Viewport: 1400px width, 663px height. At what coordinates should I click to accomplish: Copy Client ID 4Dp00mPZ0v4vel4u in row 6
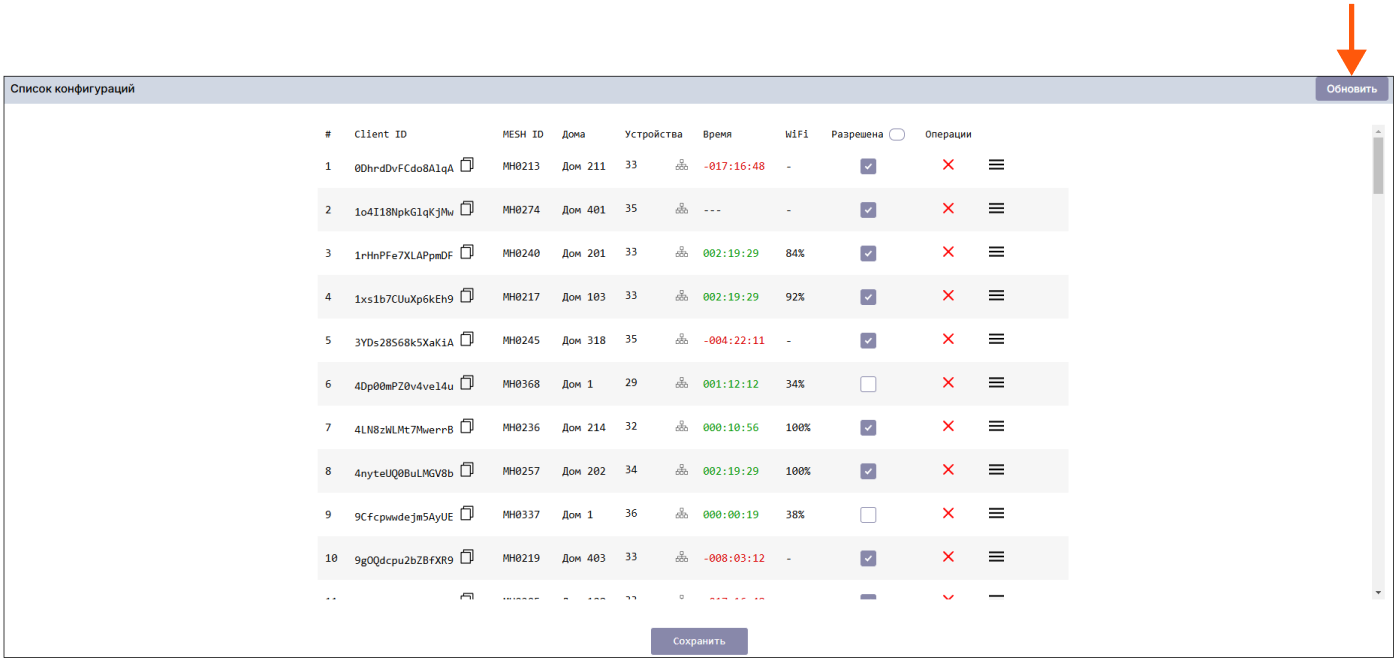point(467,383)
